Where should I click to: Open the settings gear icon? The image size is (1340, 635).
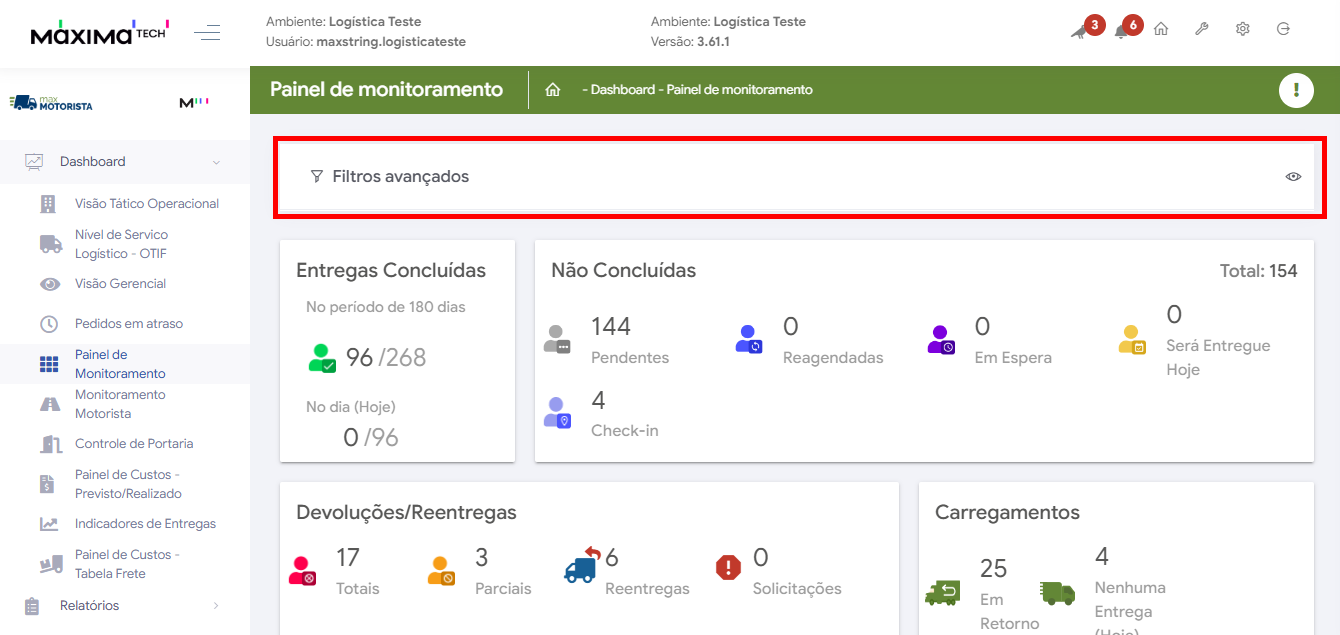pos(1243,29)
